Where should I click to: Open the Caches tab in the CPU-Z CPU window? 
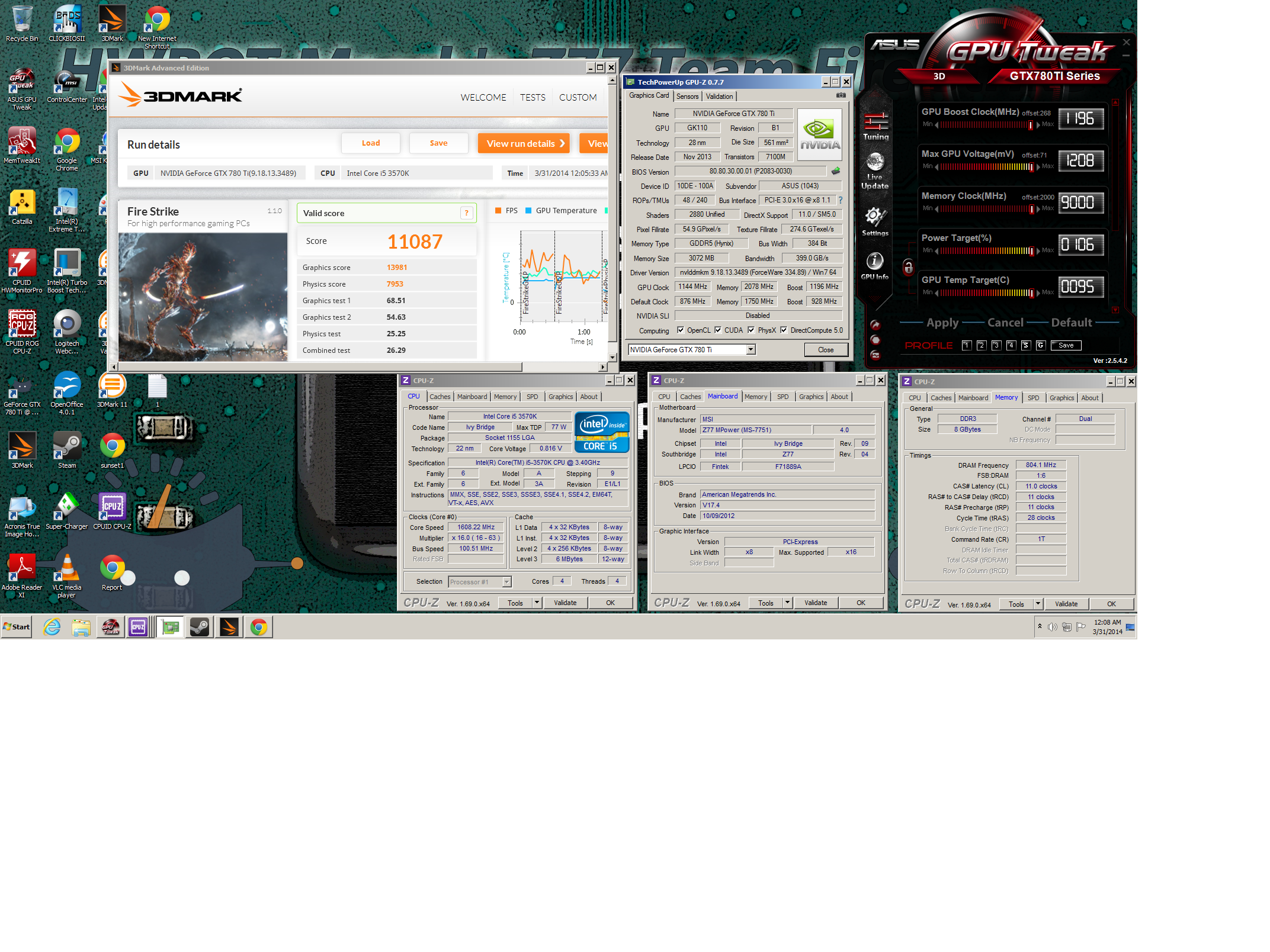coord(440,397)
